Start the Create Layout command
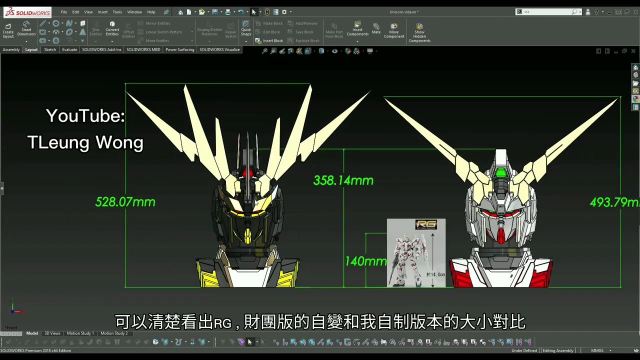This screenshot has height=360, width=640. pyautogui.click(x=8, y=31)
